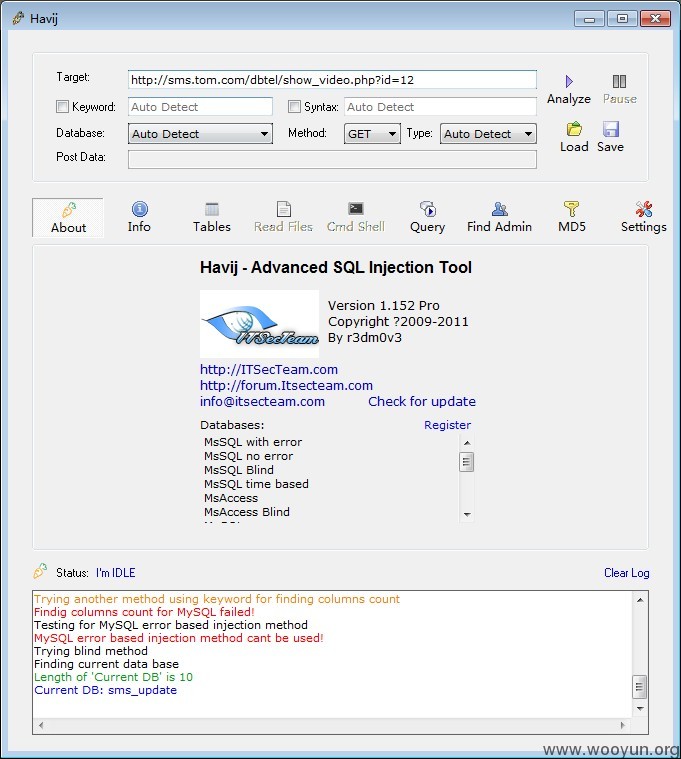Click the Analyze play icon
Screen dimensions: 681x759
(569, 81)
